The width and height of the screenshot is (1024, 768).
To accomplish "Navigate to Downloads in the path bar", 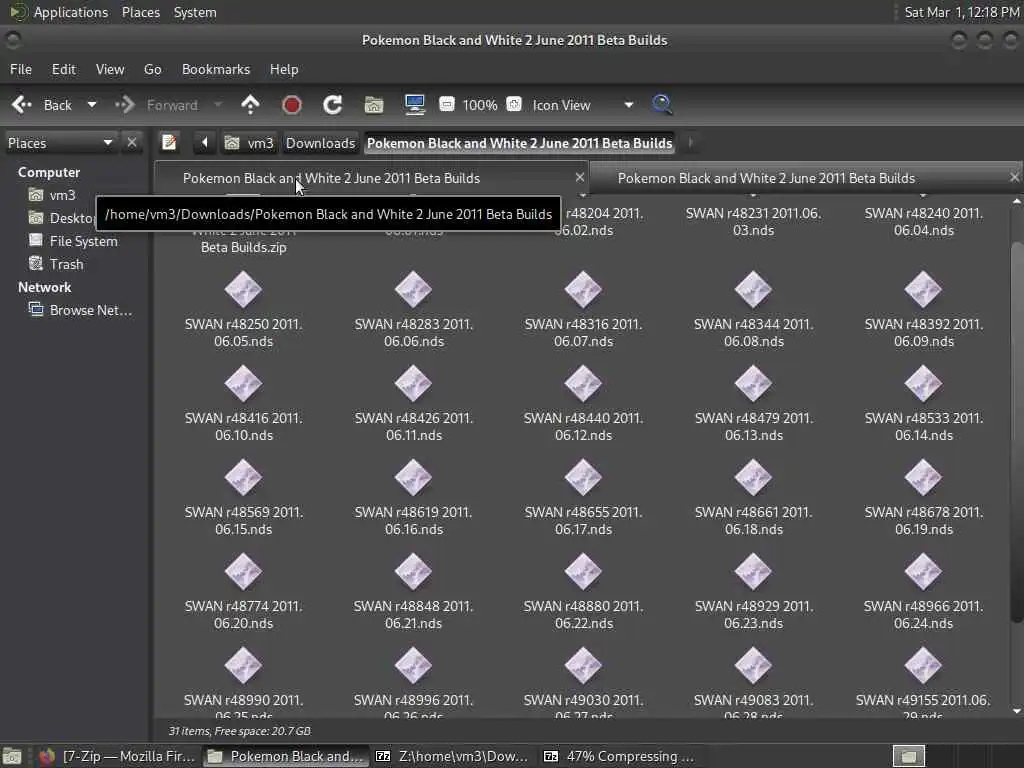I will pos(320,143).
